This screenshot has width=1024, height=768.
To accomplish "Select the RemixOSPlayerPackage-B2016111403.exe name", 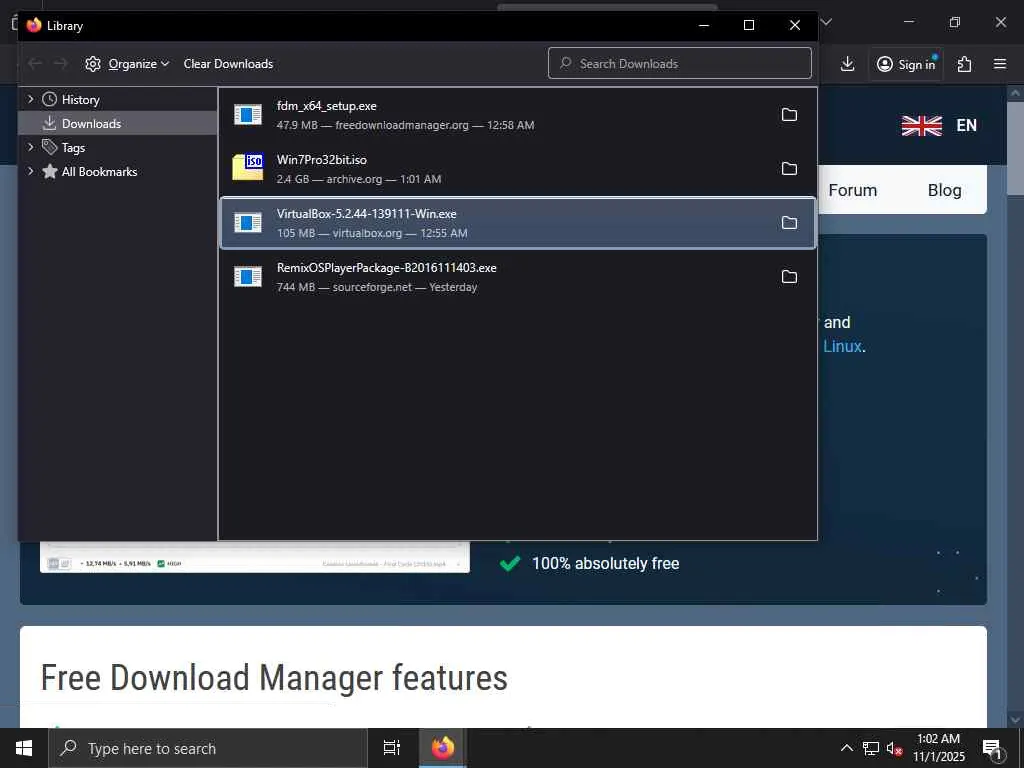I will tap(387, 268).
